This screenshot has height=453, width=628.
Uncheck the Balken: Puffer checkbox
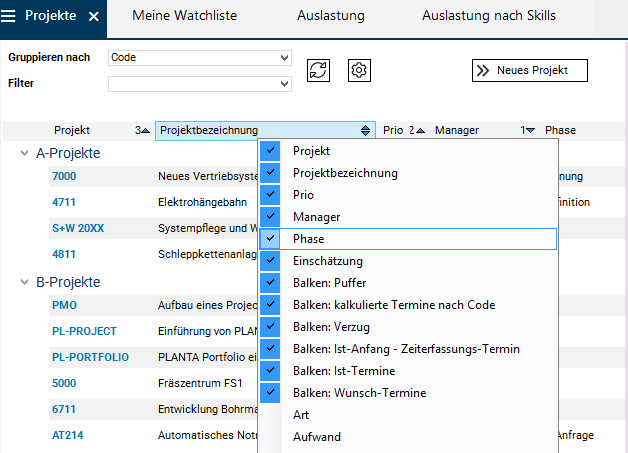(270, 283)
